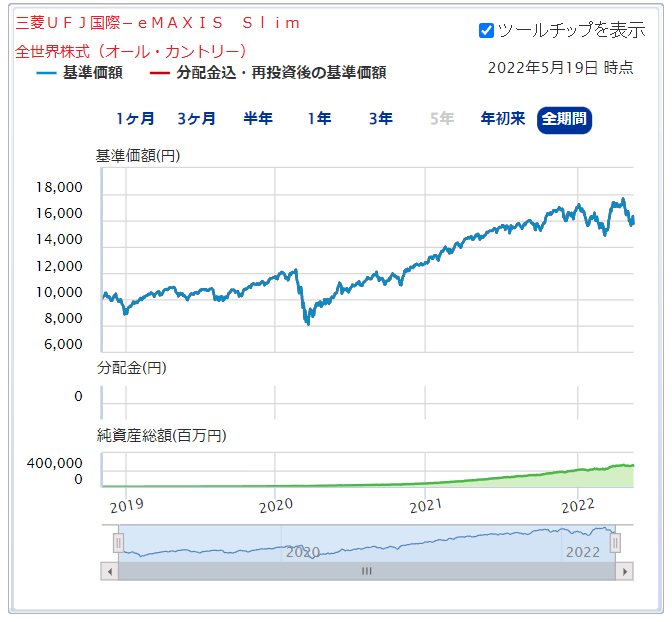Click the 全期間 period button

(564, 120)
